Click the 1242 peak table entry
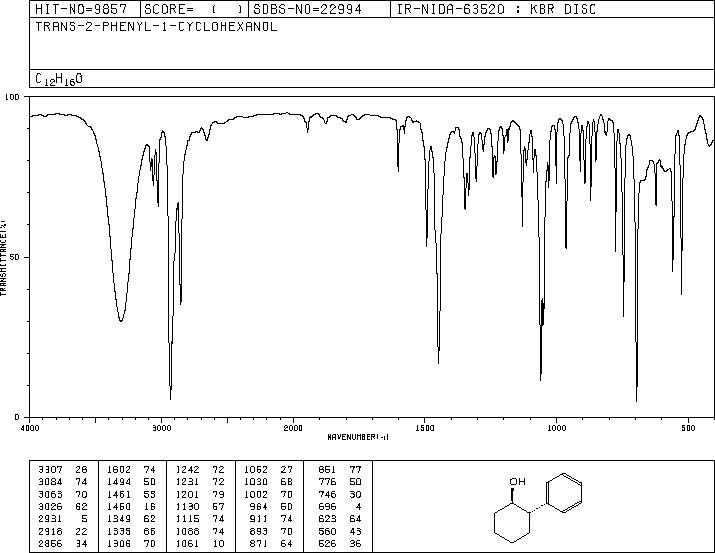Viewport: 715px width, 553px height. (x=200, y=470)
